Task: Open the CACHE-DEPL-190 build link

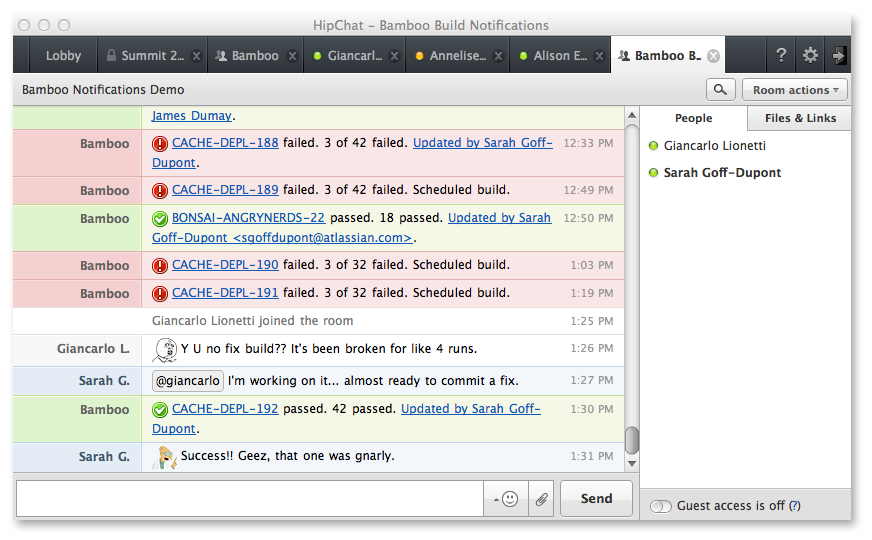Action: click(x=225, y=265)
